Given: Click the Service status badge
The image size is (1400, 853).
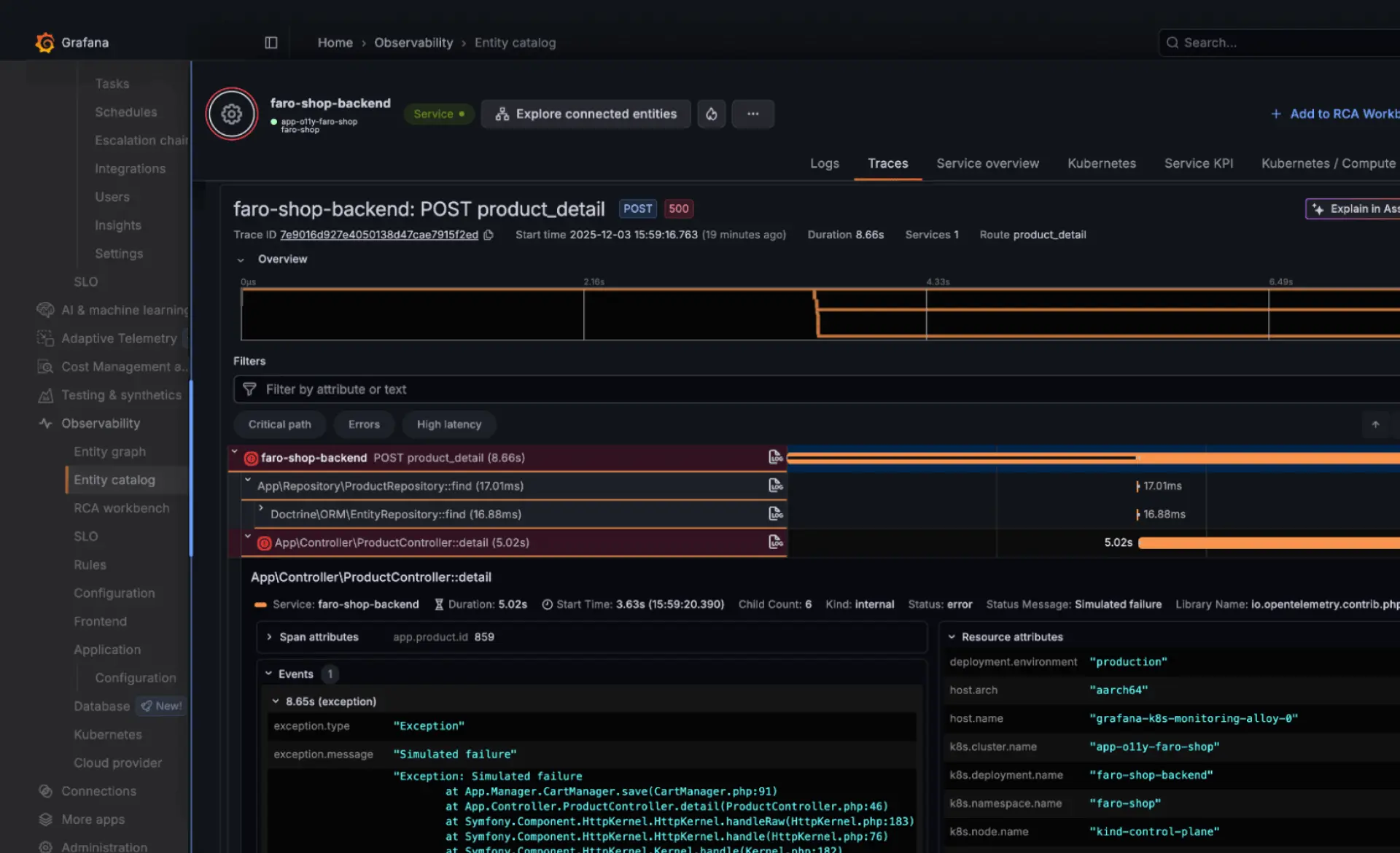Looking at the screenshot, I should click(438, 114).
